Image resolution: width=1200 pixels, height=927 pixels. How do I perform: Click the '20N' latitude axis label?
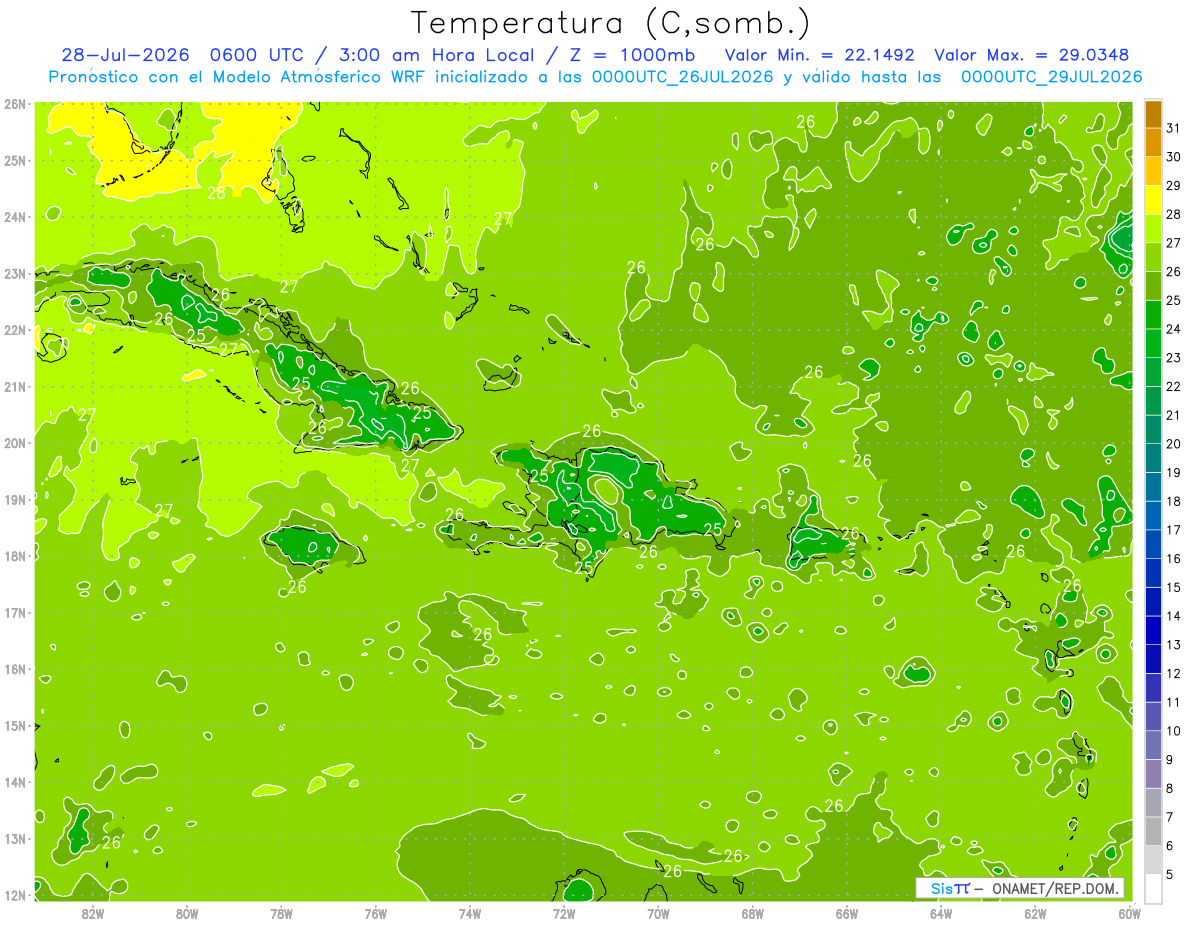[x=14, y=443]
